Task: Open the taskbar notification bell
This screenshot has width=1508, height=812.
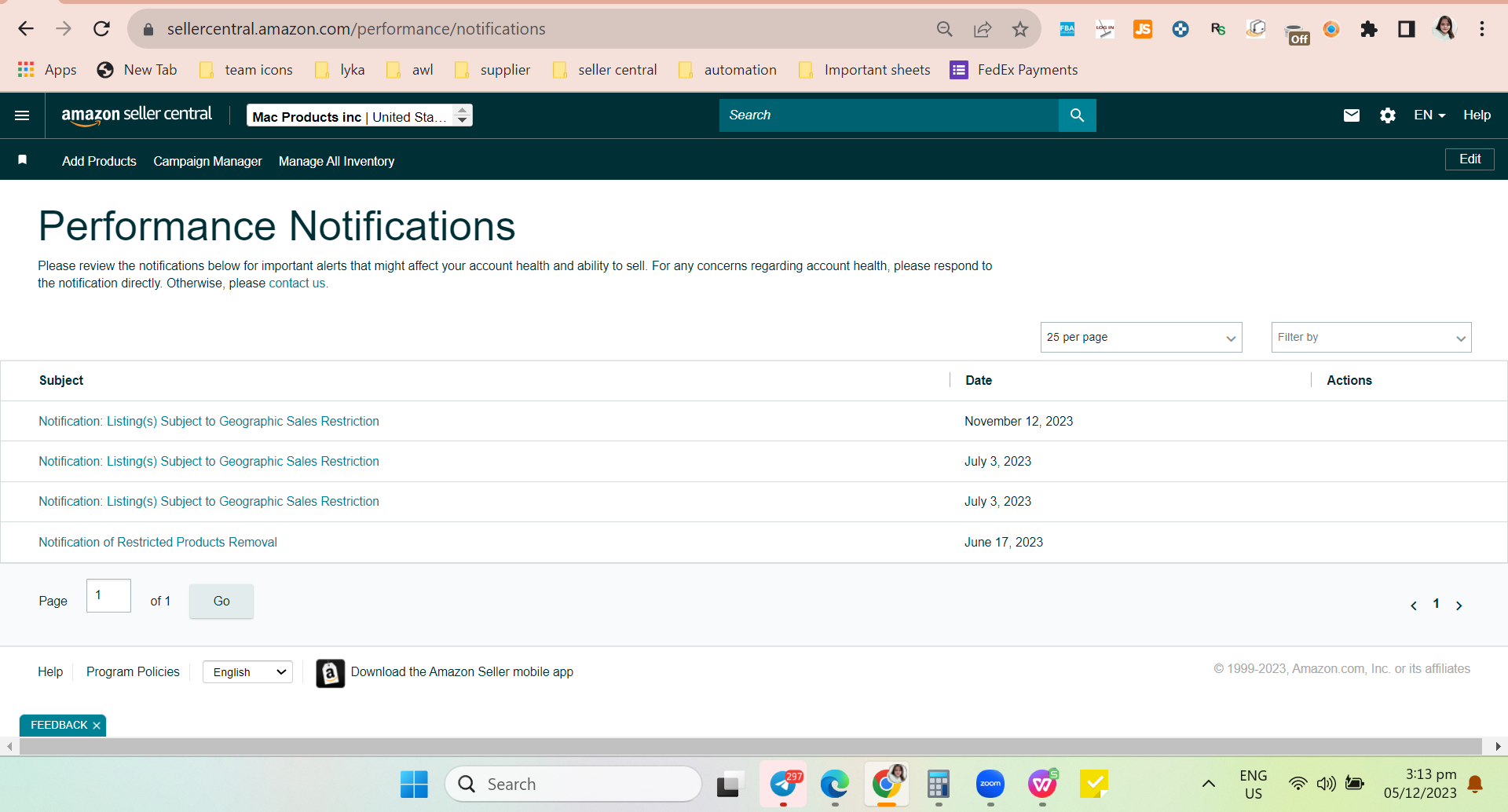Action: 1475,784
